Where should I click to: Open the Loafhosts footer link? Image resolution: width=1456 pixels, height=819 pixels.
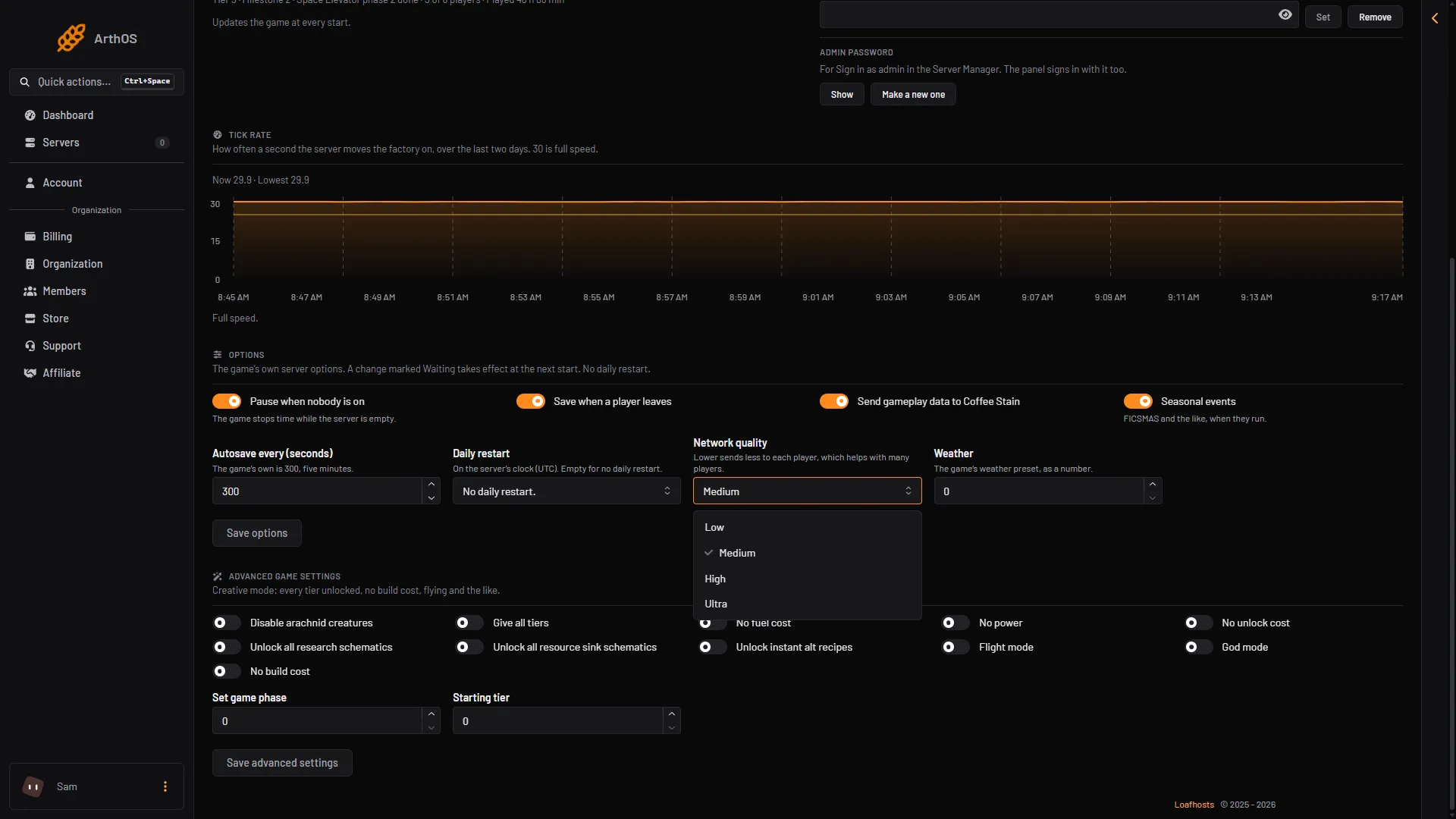(1194, 805)
